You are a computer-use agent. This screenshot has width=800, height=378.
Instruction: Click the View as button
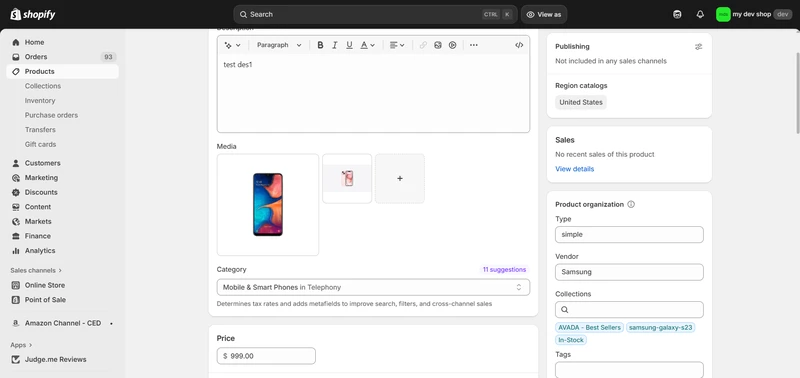(544, 14)
